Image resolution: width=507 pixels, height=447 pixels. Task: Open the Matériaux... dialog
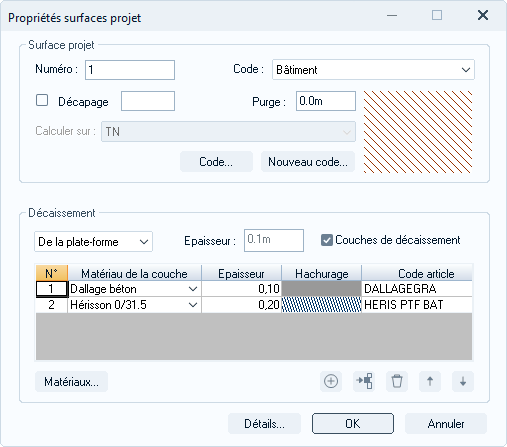point(71,382)
